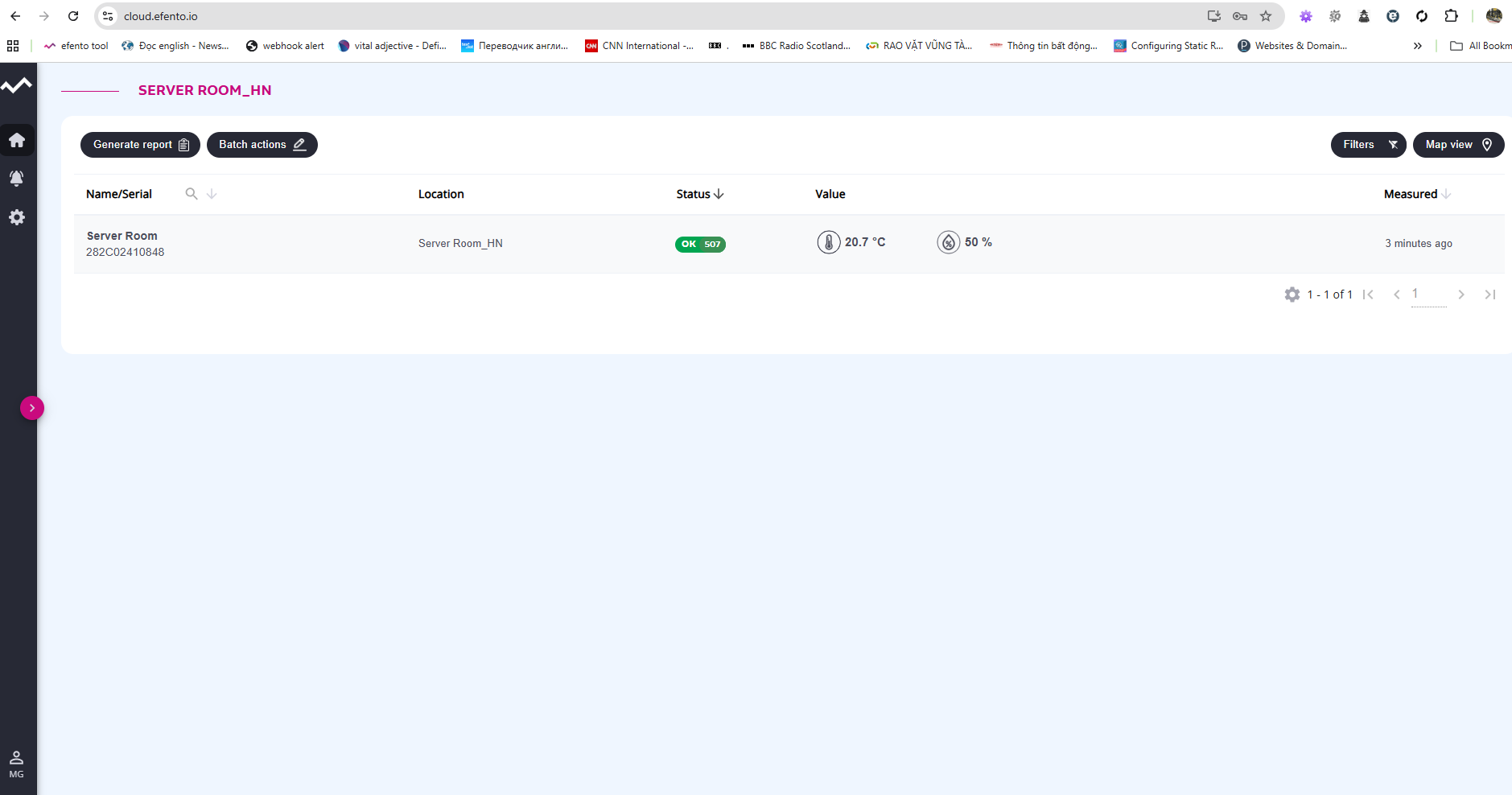Click the Server Room_HN location cell

point(460,243)
